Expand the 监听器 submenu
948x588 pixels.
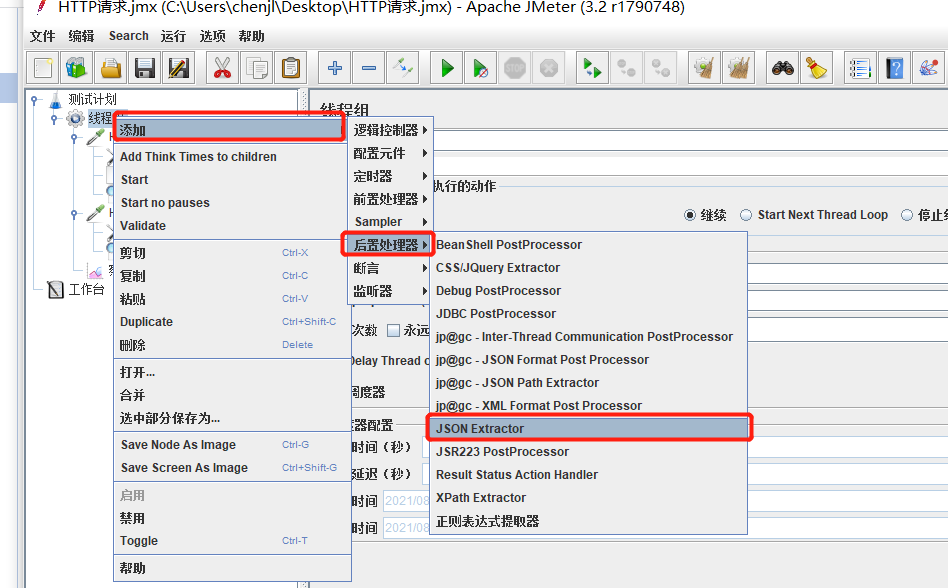click(x=390, y=291)
